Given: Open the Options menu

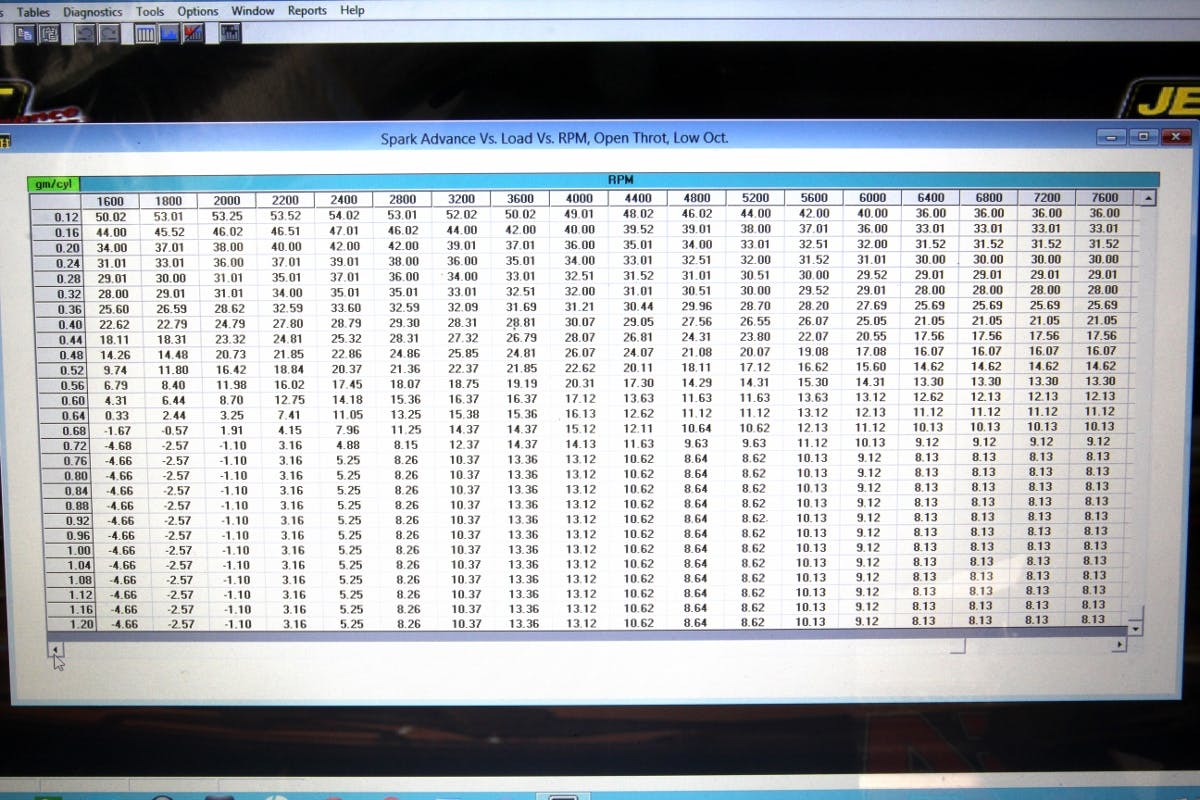Looking at the screenshot, I should 198,11.
